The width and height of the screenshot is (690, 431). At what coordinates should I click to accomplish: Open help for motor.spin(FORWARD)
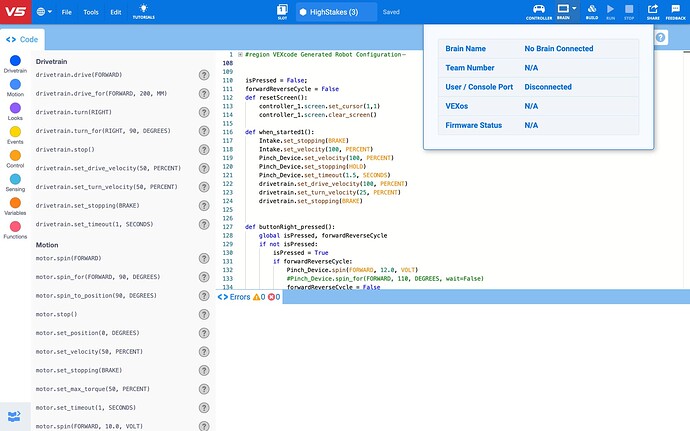[204, 258]
